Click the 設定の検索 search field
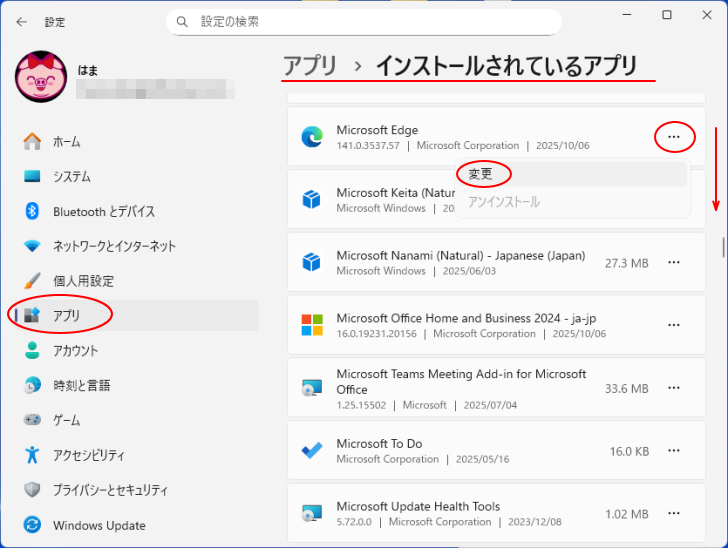728x548 pixels. (364, 22)
